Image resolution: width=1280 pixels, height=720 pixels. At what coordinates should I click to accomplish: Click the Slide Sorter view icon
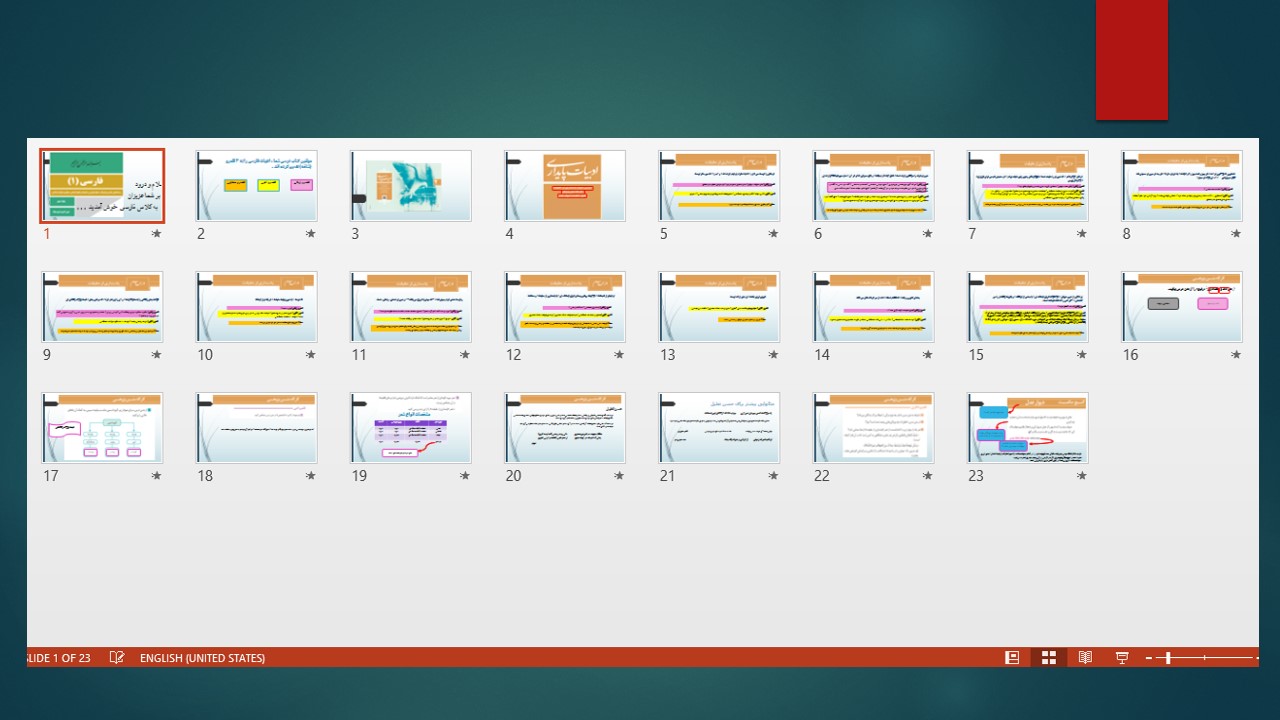coord(1049,658)
